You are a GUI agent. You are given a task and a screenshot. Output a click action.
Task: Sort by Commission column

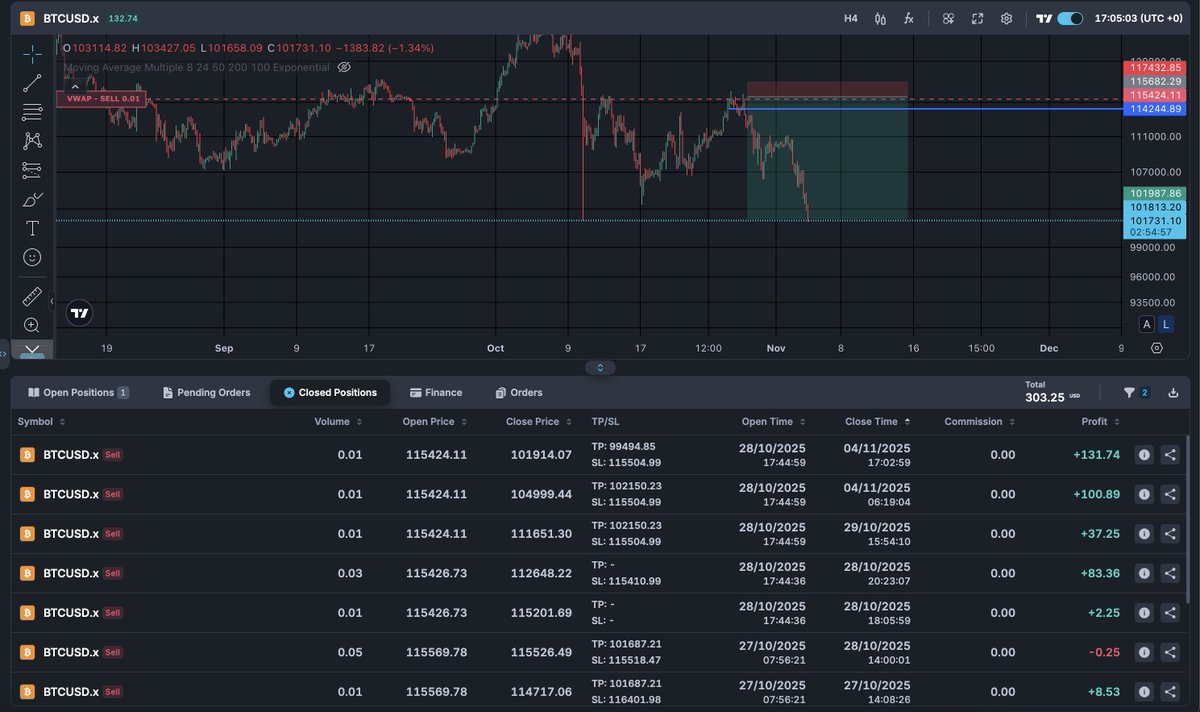click(x=979, y=422)
